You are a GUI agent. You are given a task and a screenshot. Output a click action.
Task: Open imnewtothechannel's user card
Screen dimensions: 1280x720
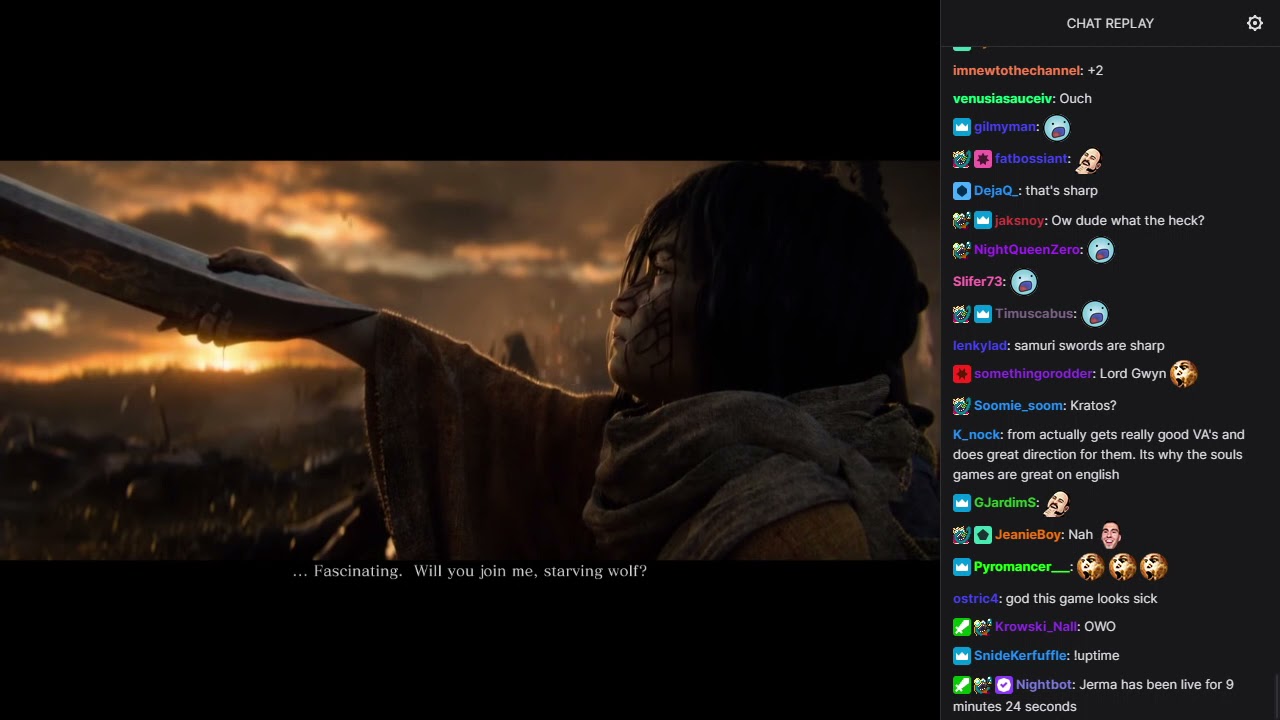[1017, 71]
